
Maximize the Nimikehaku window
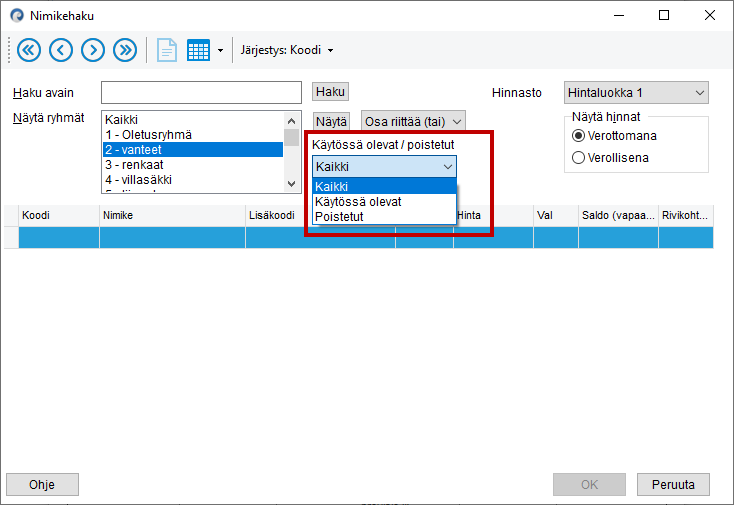pos(664,15)
